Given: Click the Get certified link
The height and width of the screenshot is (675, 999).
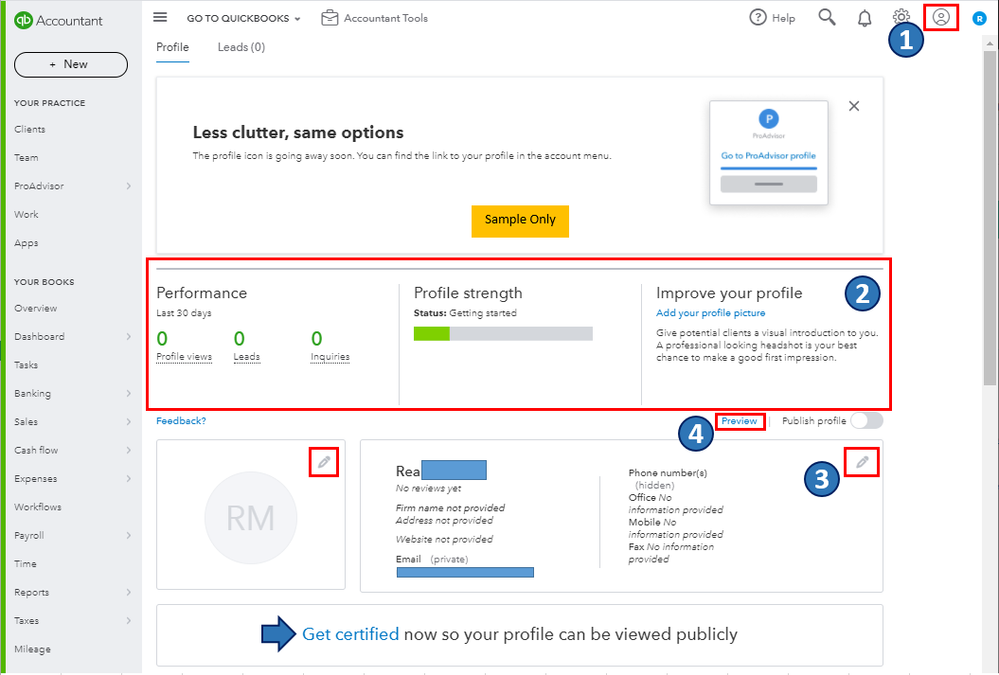Looking at the screenshot, I should click(350, 634).
